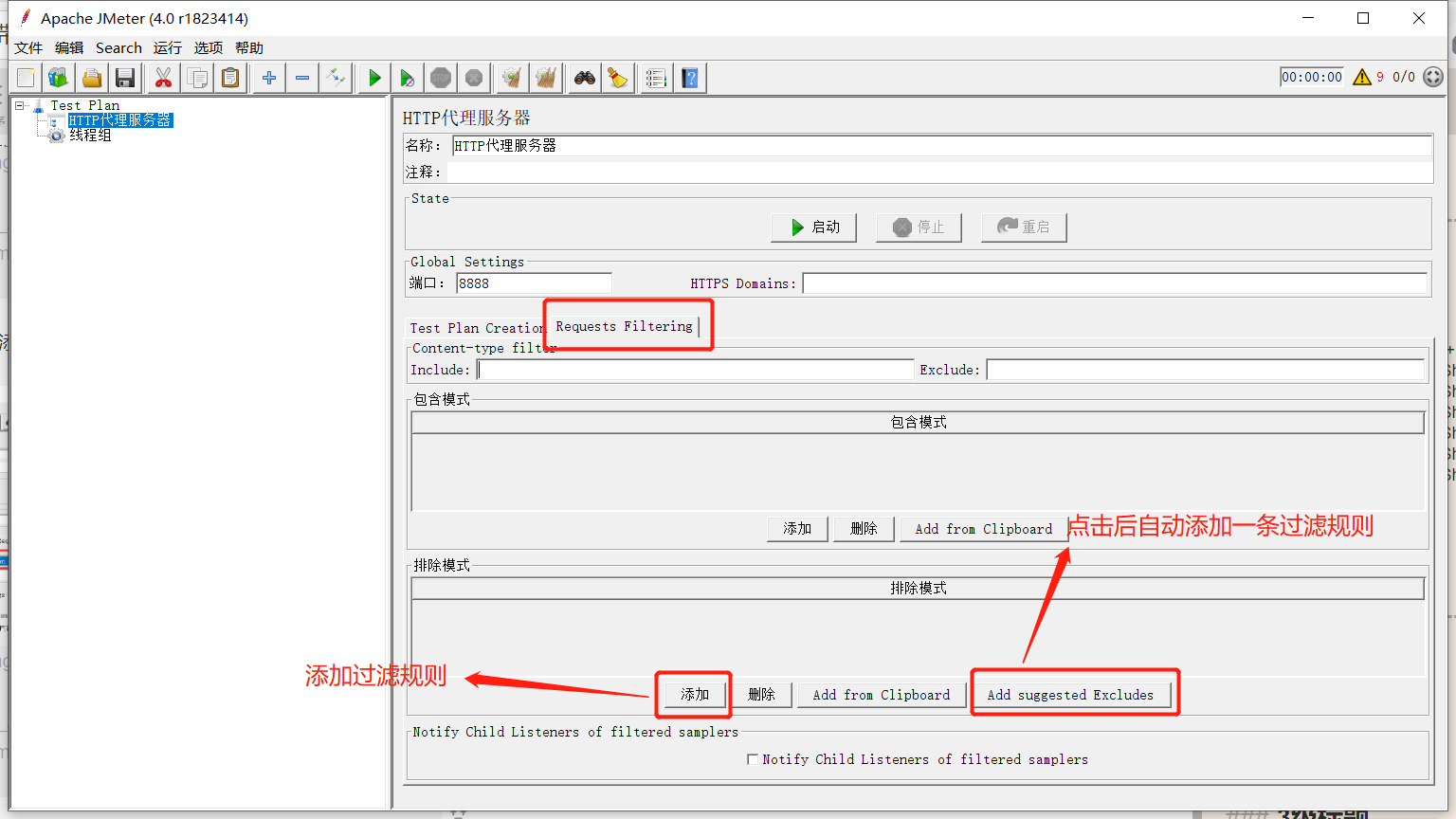
Task: Open the 帮助 menu
Action: 249,47
